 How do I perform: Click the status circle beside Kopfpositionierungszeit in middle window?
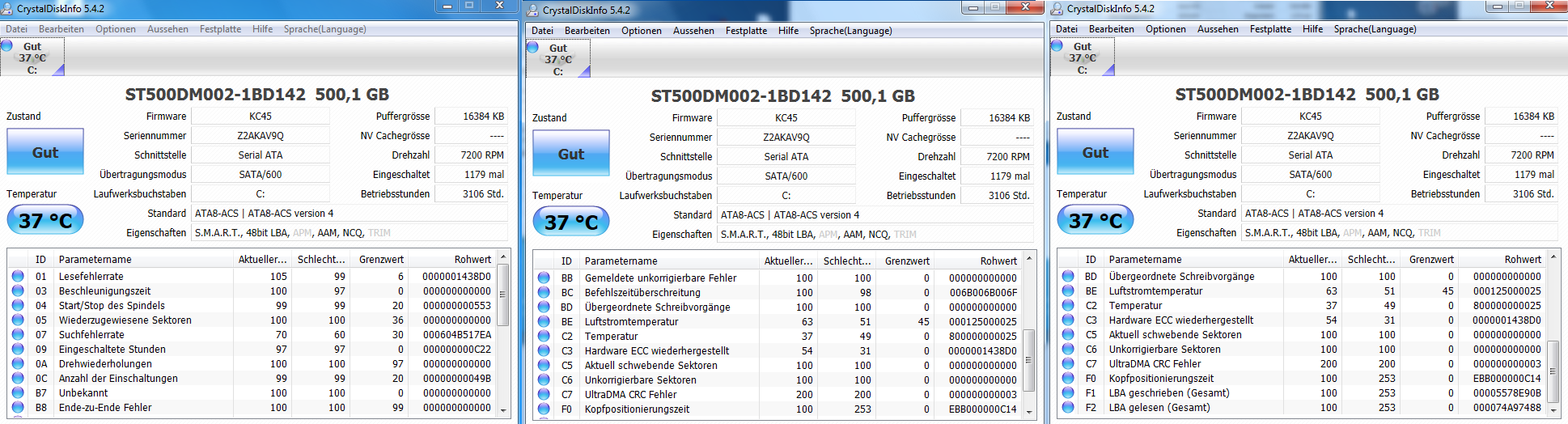(544, 409)
